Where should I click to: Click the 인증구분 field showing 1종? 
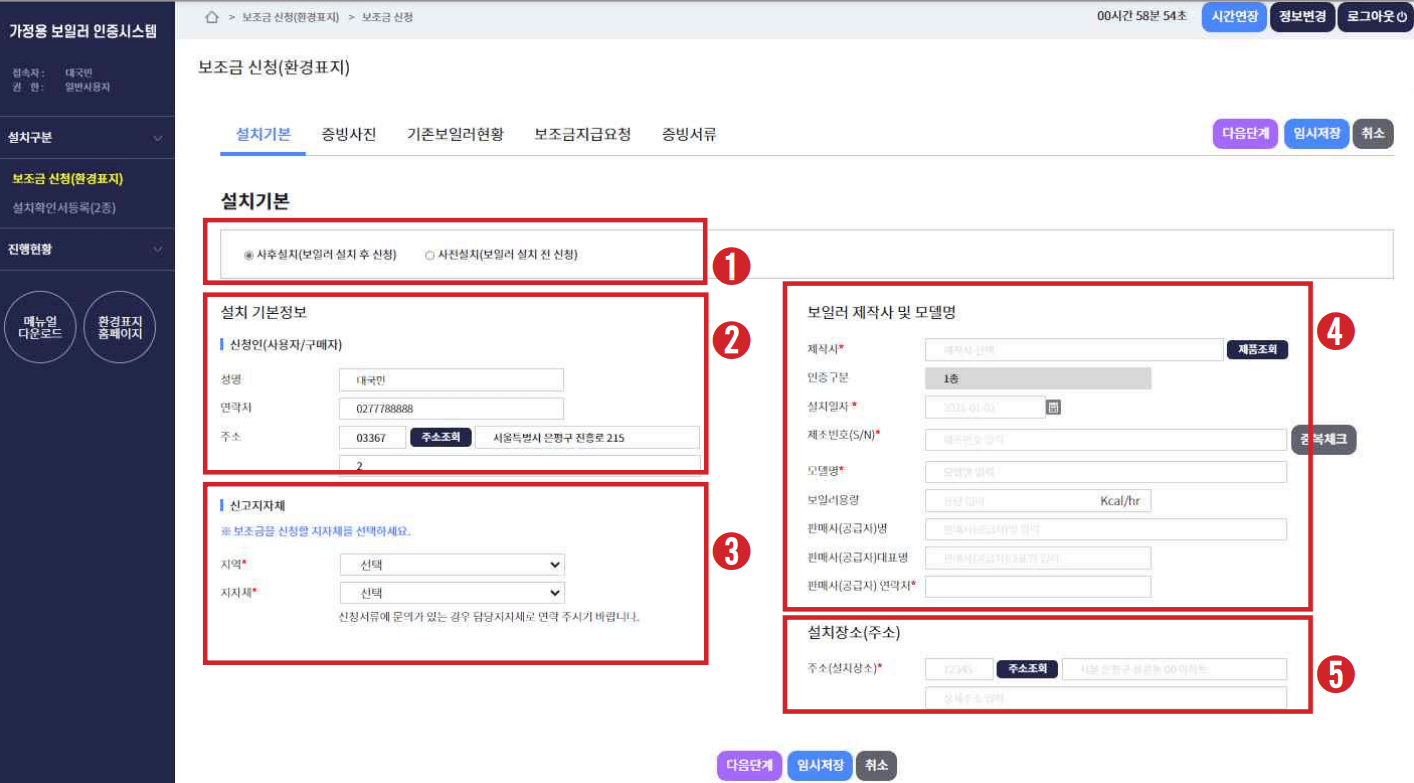click(1038, 379)
